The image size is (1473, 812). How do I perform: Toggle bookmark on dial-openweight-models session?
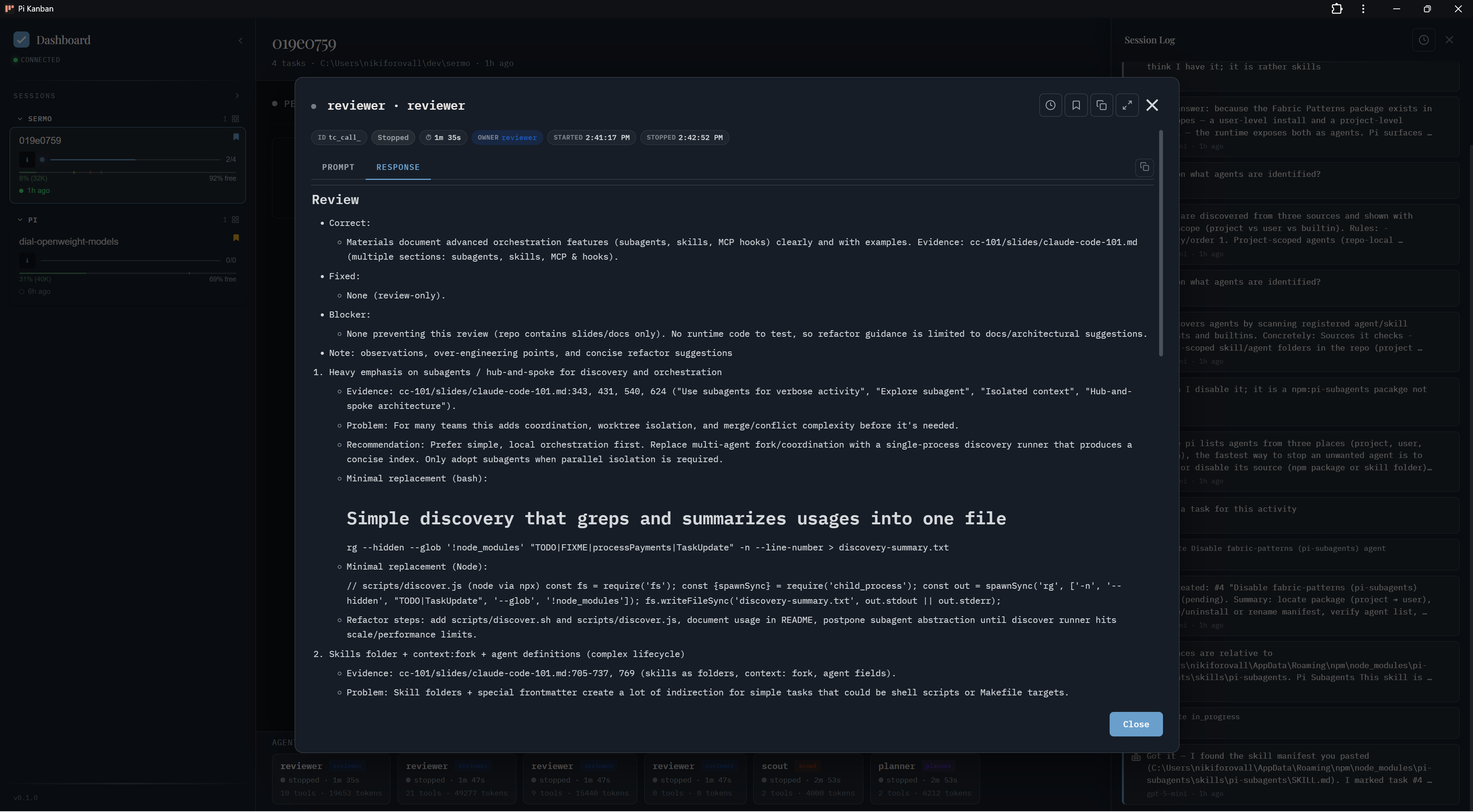click(x=236, y=238)
